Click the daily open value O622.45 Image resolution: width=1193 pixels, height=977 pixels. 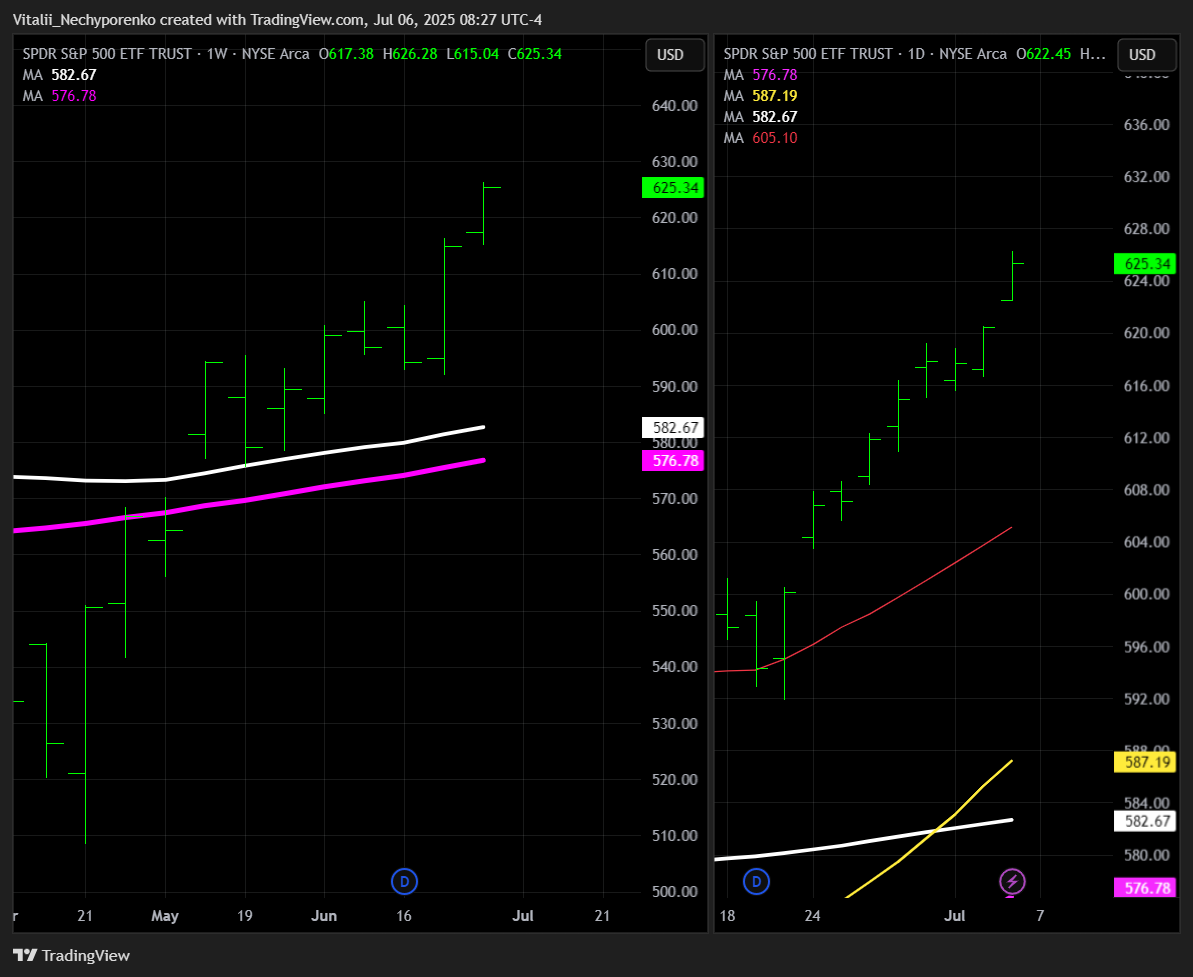[1044, 54]
